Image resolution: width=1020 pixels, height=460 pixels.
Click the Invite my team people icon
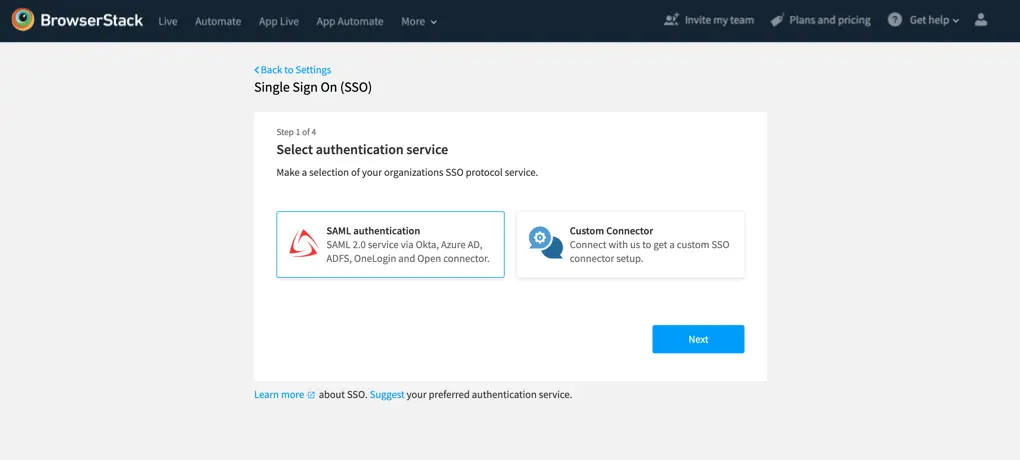tap(671, 20)
